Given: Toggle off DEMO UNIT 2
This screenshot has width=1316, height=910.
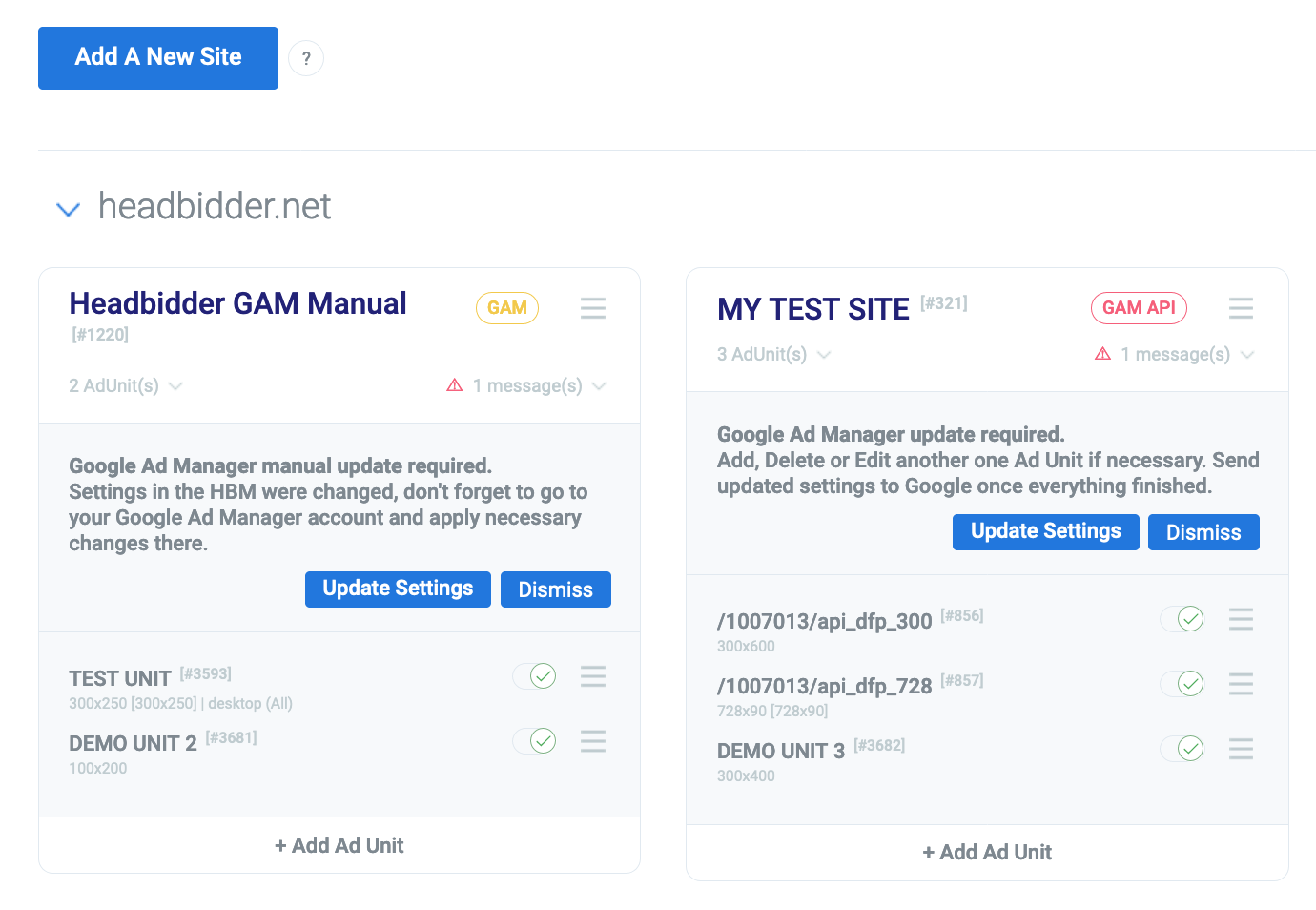Looking at the screenshot, I should click(x=534, y=741).
